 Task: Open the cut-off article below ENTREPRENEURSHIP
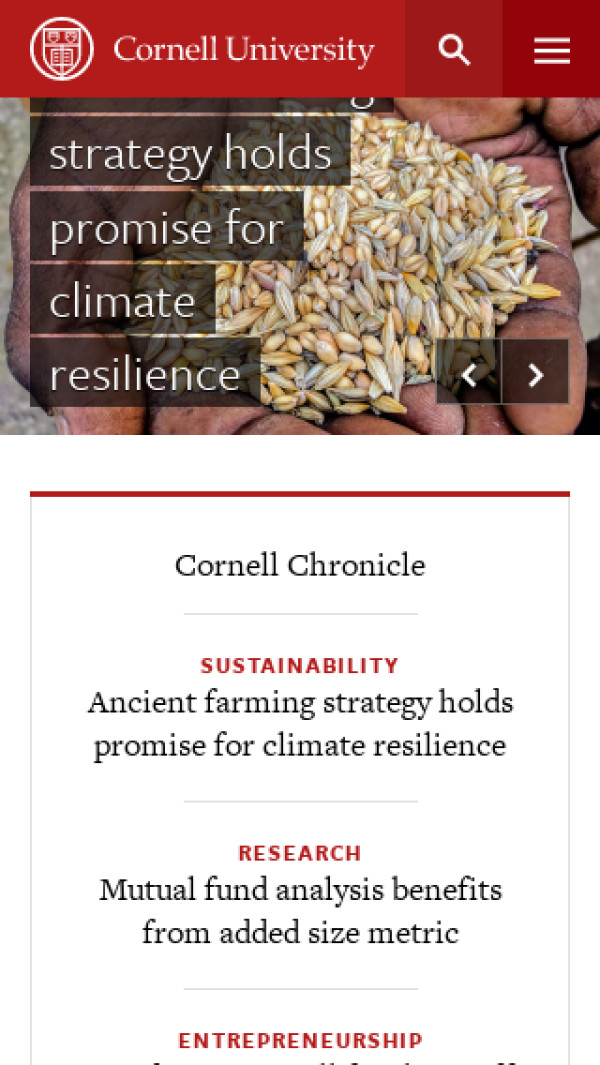(x=300, y=1059)
